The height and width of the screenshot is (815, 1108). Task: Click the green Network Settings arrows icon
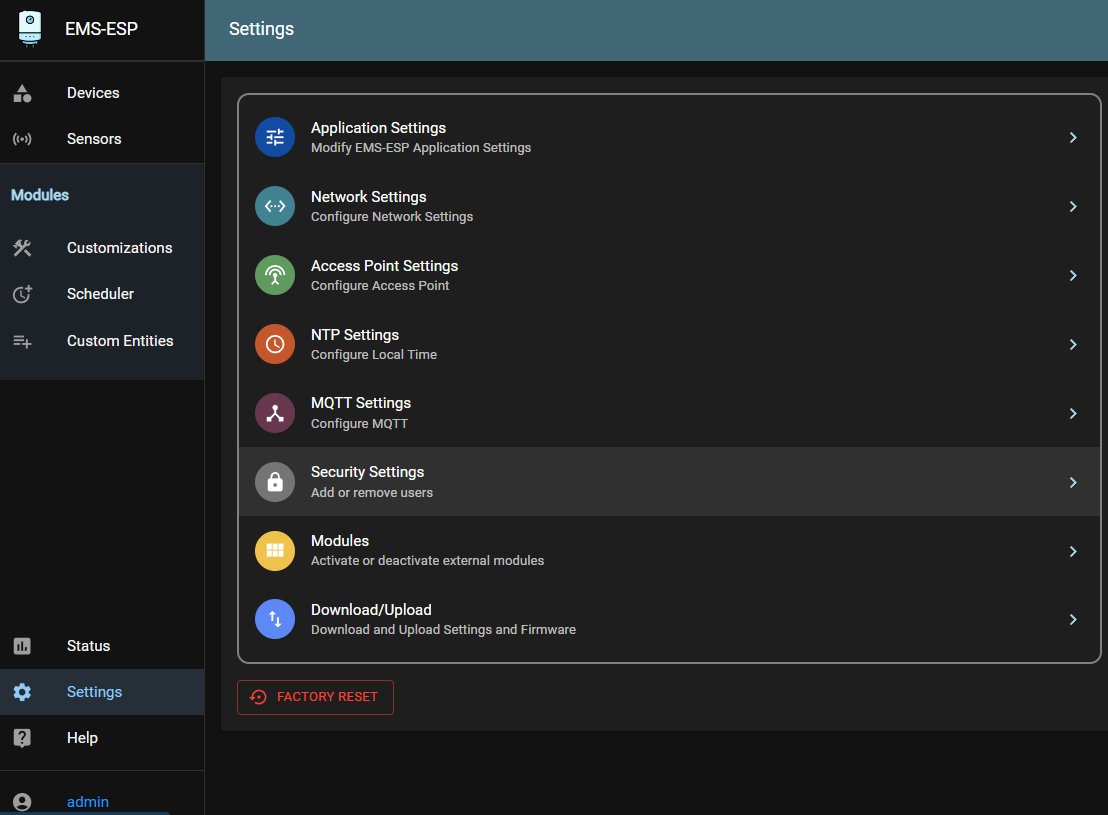point(274,206)
